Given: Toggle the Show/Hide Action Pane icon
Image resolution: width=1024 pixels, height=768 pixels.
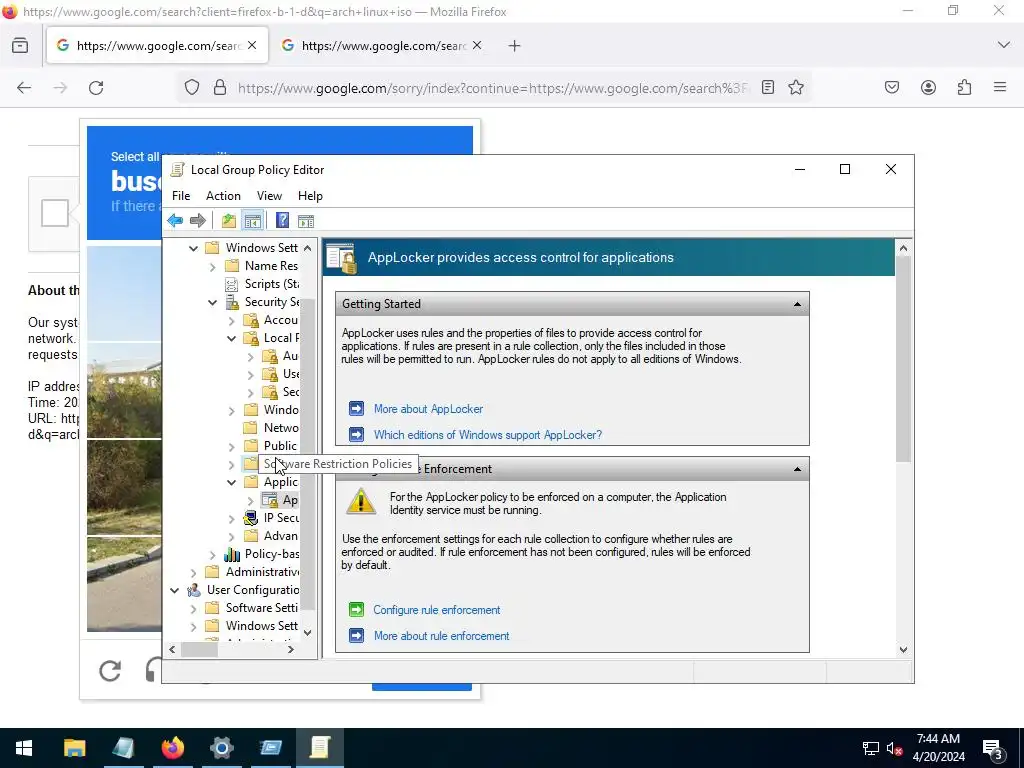Looking at the screenshot, I should pyautogui.click(x=306, y=221).
